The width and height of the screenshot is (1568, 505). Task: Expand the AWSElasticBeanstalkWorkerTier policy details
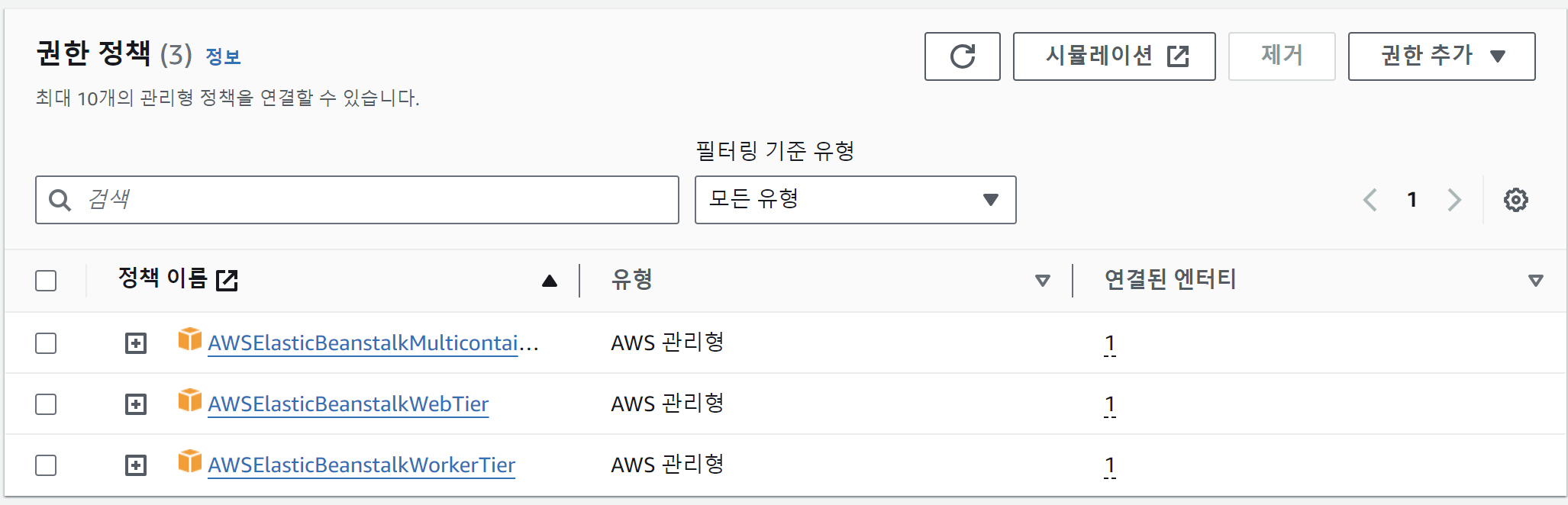tap(136, 465)
